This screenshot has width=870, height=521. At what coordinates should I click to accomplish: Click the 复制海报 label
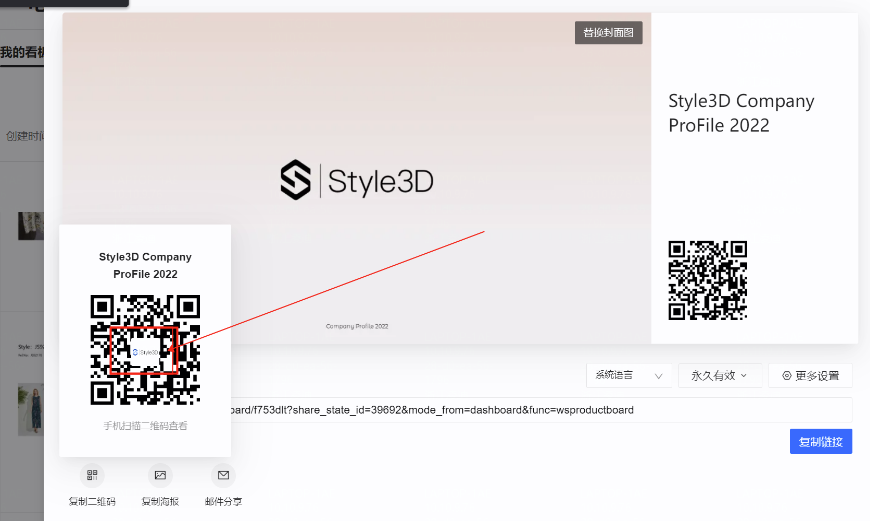click(160, 502)
